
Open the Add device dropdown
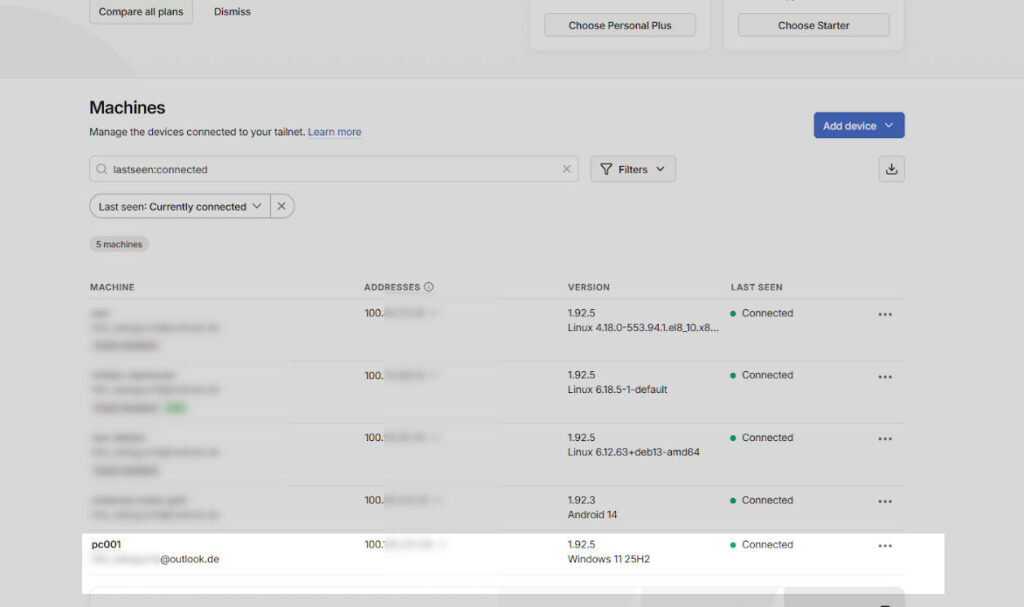click(x=858, y=126)
